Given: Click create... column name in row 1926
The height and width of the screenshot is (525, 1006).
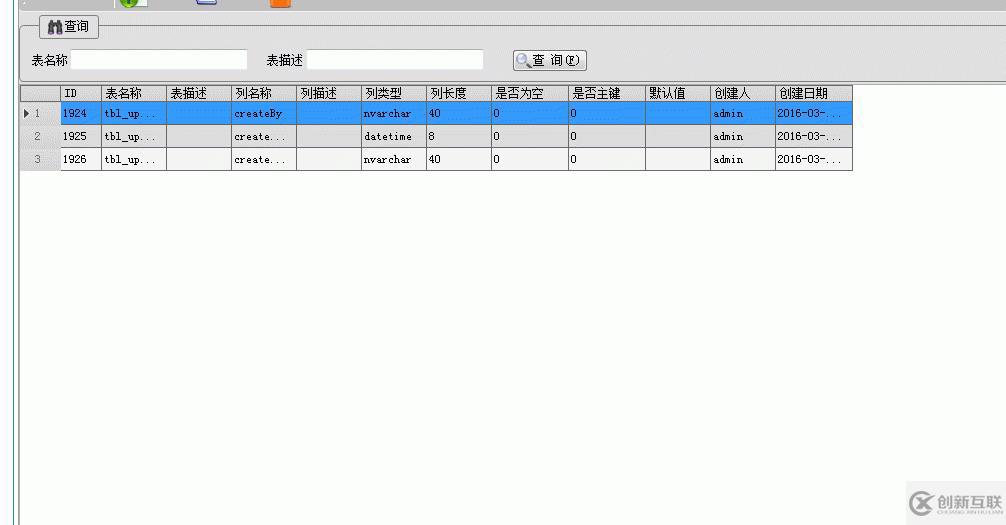Looking at the screenshot, I should [x=264, y=159].
